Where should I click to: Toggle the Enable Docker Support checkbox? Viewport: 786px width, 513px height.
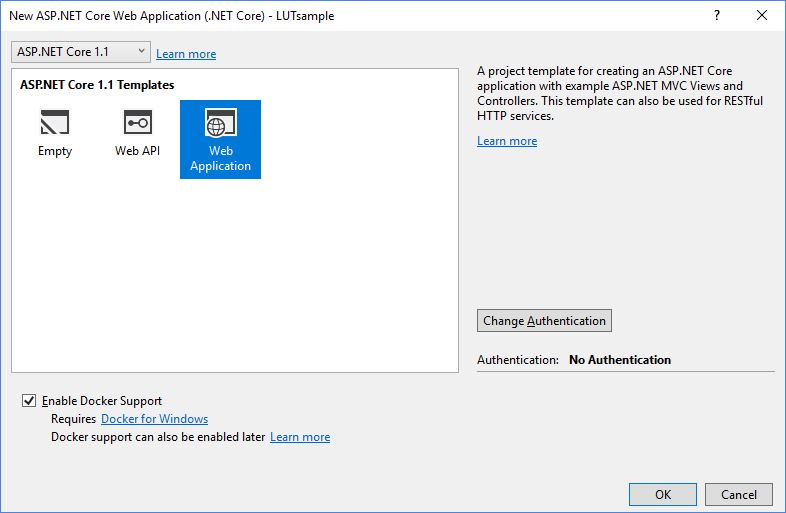[28, 401]
